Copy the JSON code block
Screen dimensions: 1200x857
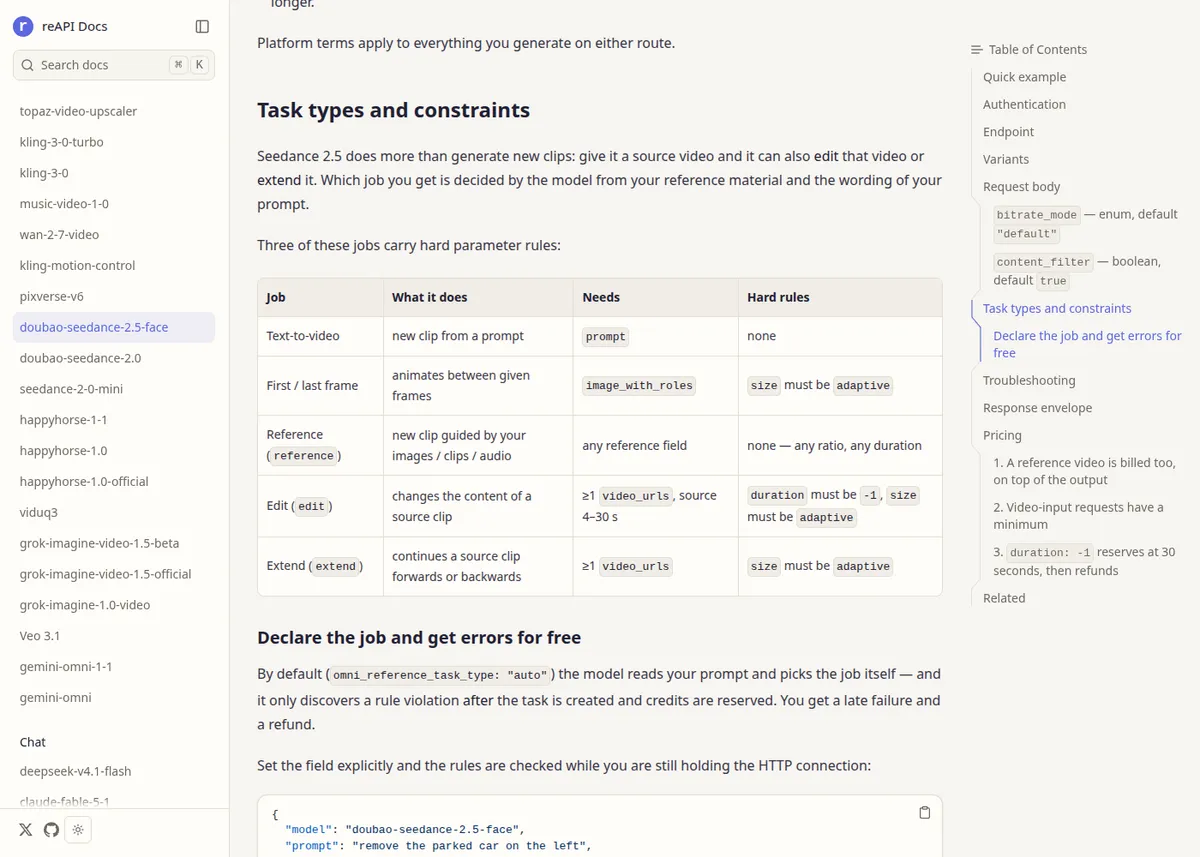point(924,812)
